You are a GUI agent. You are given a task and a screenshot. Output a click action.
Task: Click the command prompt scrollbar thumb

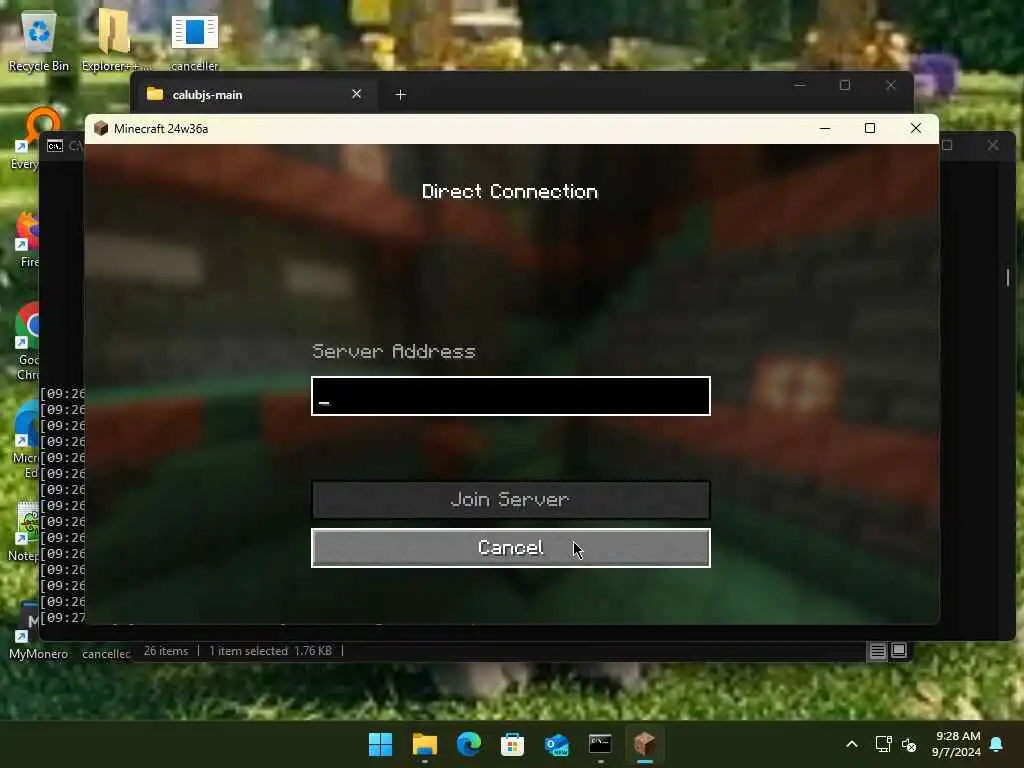(1008, 277)
